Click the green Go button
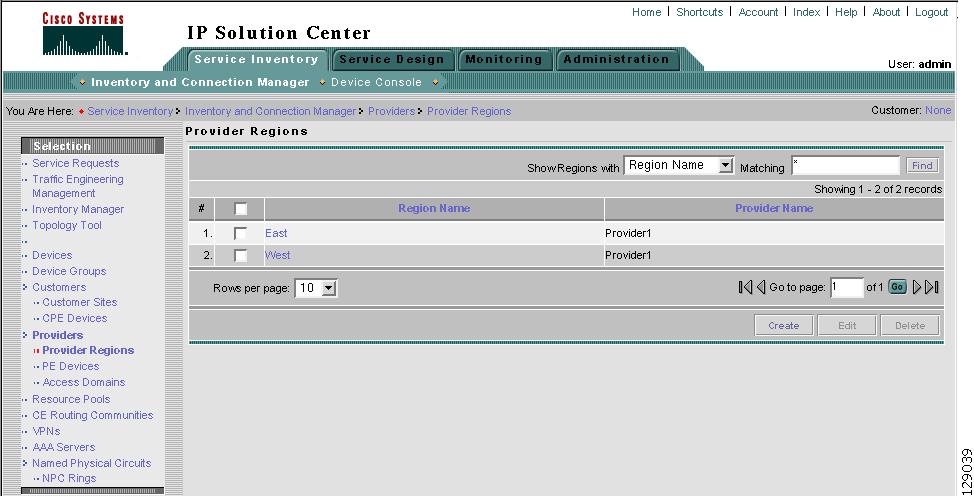The width and height of the screenshot is (974, 496). tap(898, 287)
